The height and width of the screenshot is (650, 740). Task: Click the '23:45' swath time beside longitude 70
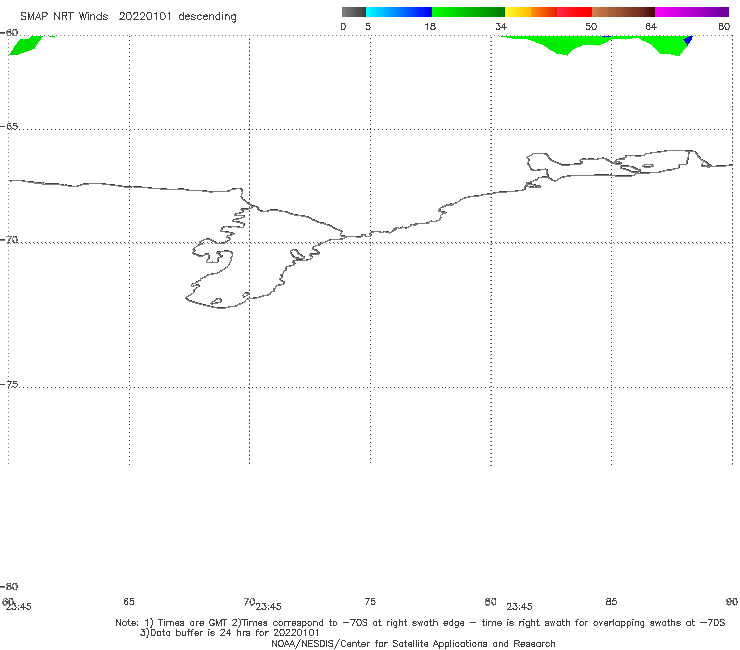tap(269, 607)
